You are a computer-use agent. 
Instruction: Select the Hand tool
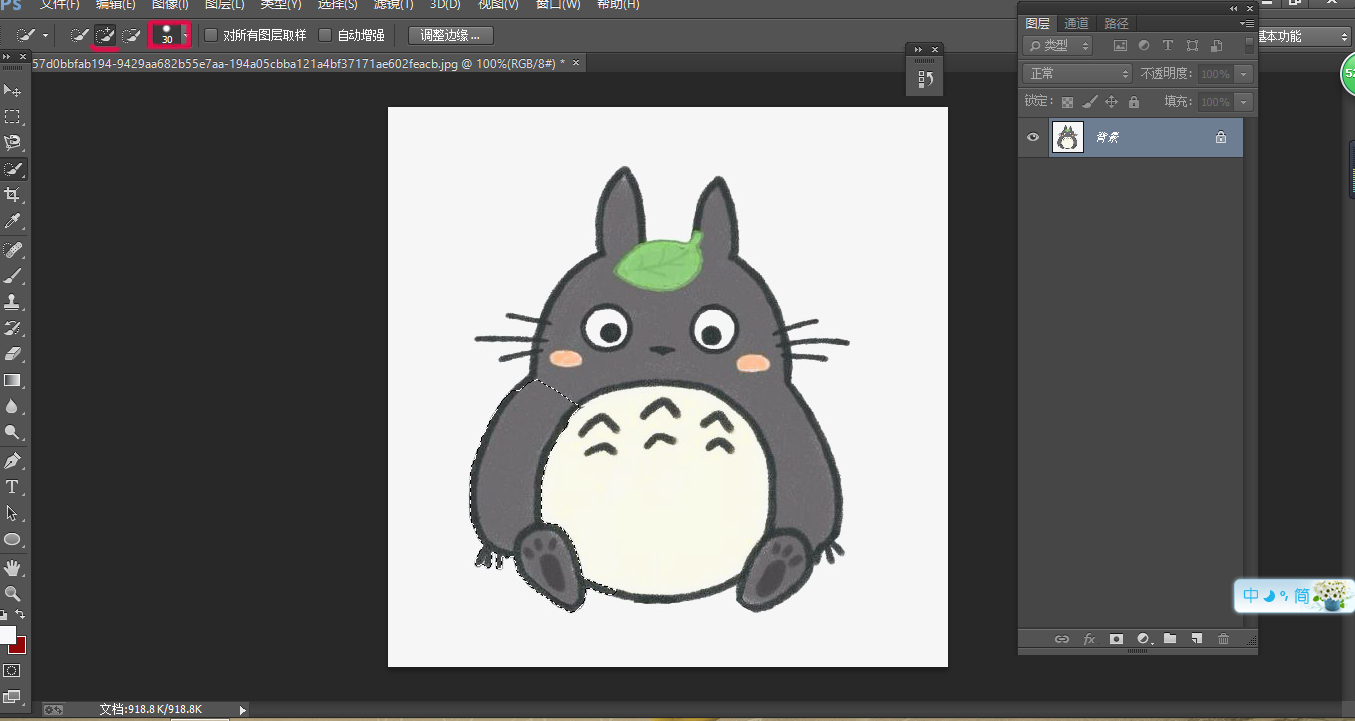(13, 567)
